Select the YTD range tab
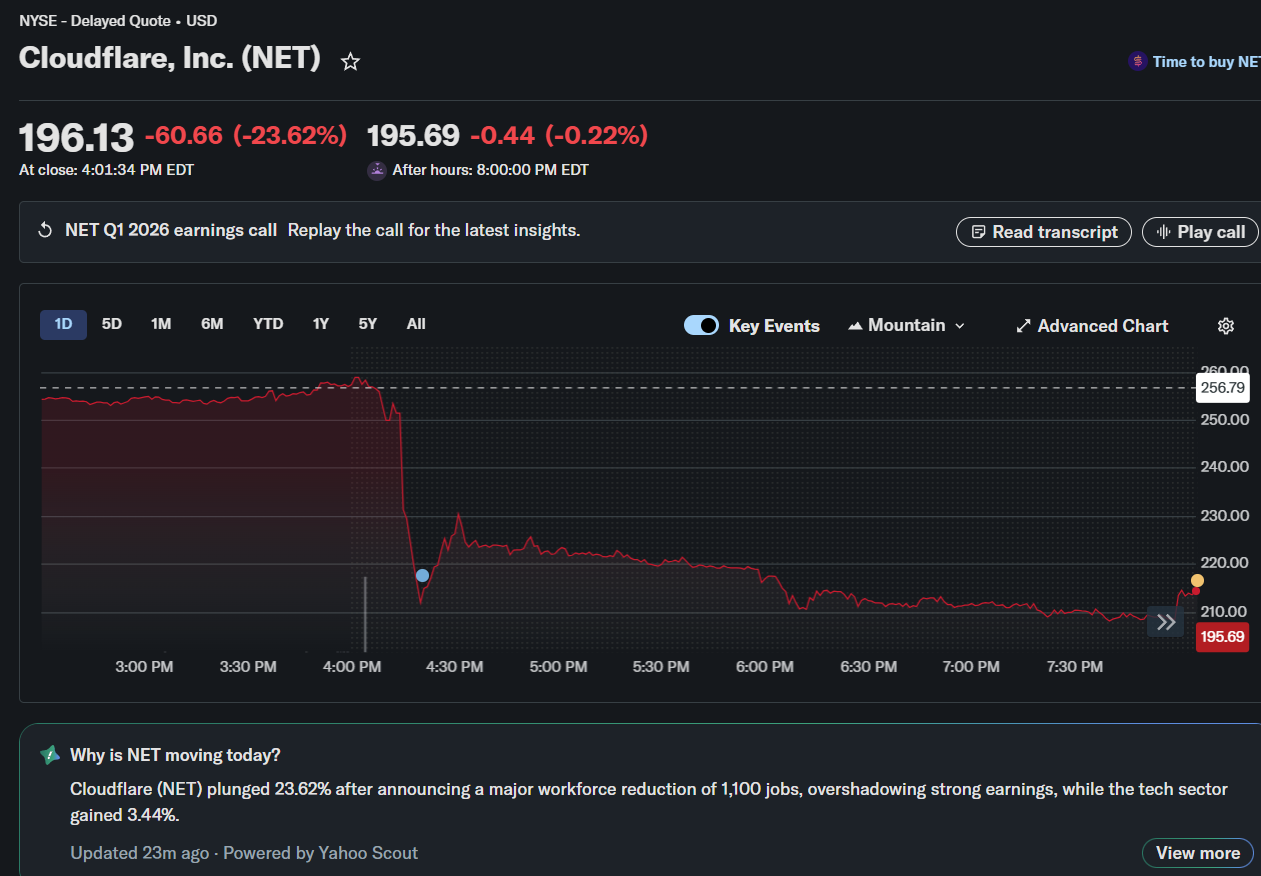 tap(268, 324)
